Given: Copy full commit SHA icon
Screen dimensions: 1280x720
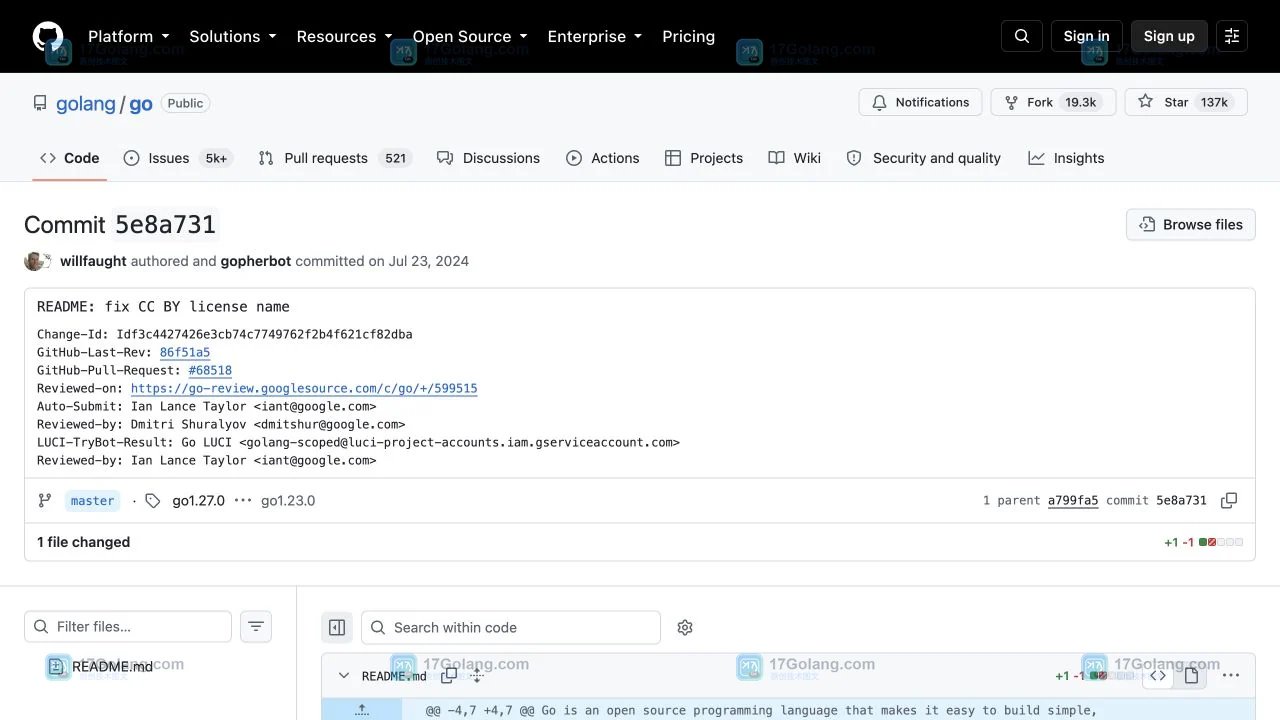Looking at the screenshot, I should coord(1229,500).
